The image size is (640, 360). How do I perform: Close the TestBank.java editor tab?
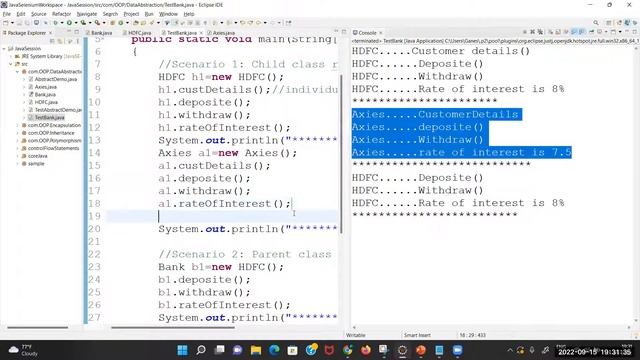pos(201,33)
